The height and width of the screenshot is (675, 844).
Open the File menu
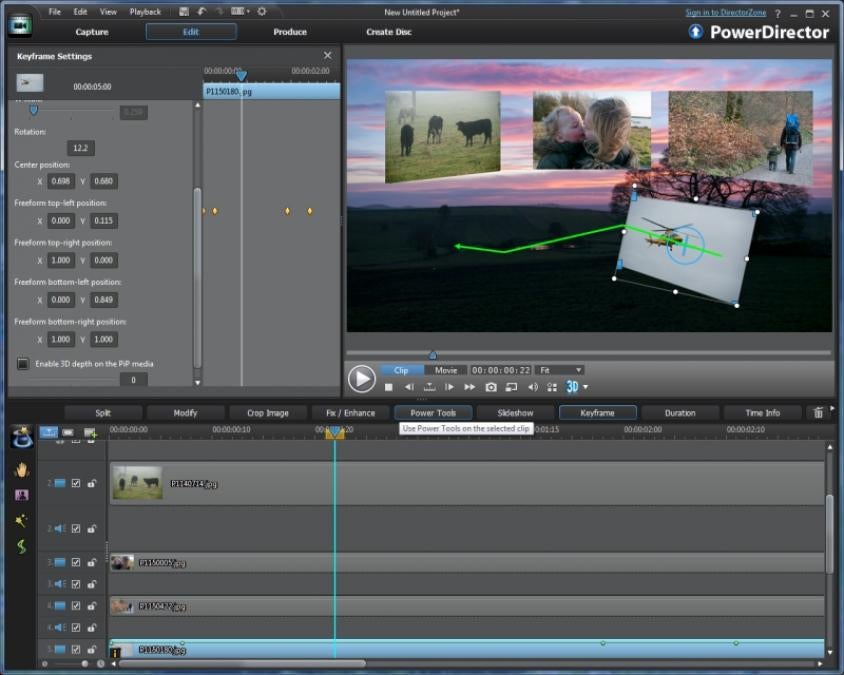point(54,12)
